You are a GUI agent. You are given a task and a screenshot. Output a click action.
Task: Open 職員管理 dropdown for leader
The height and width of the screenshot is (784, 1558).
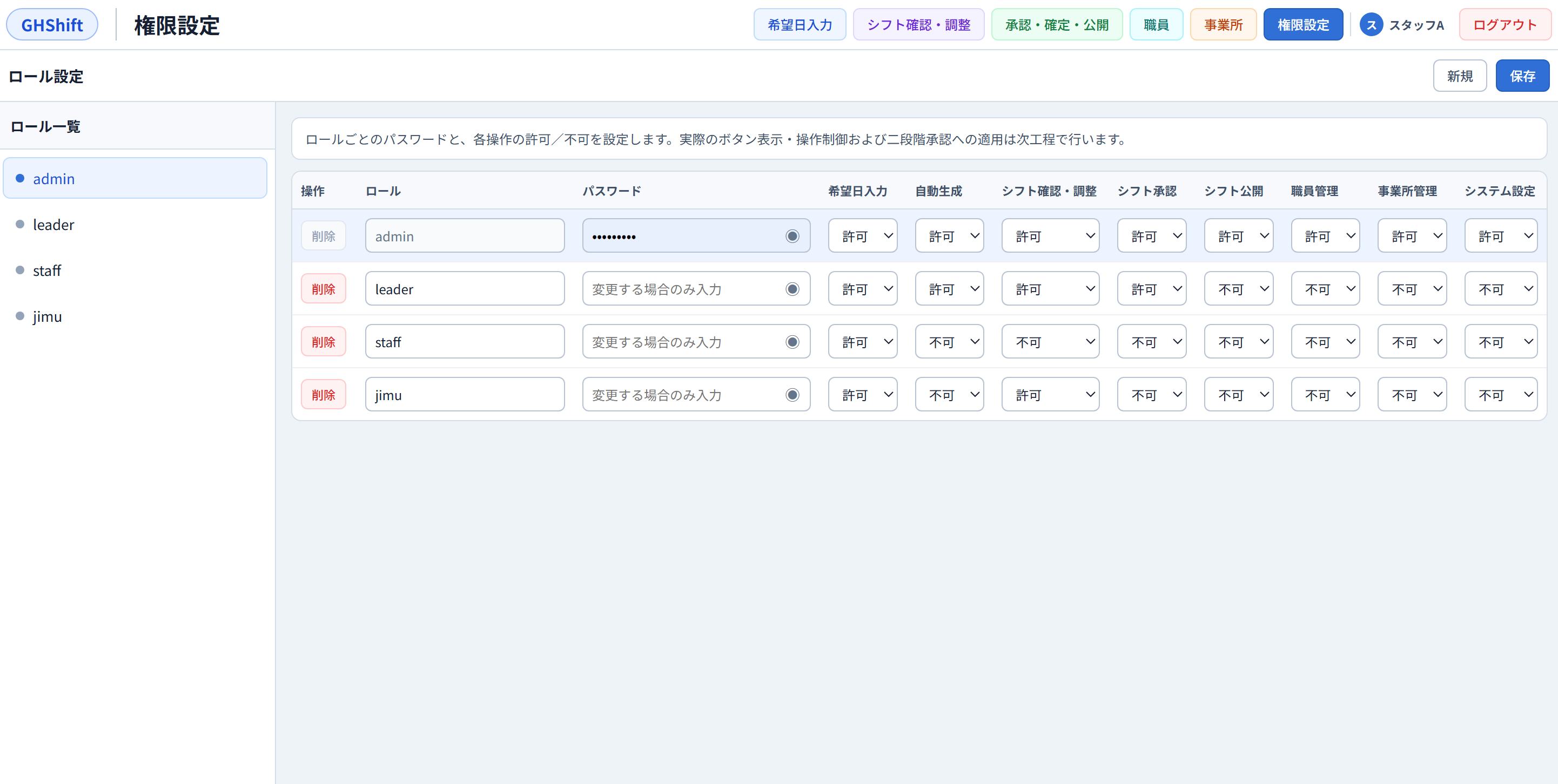pyautogui.click(x=1325, y=289)
